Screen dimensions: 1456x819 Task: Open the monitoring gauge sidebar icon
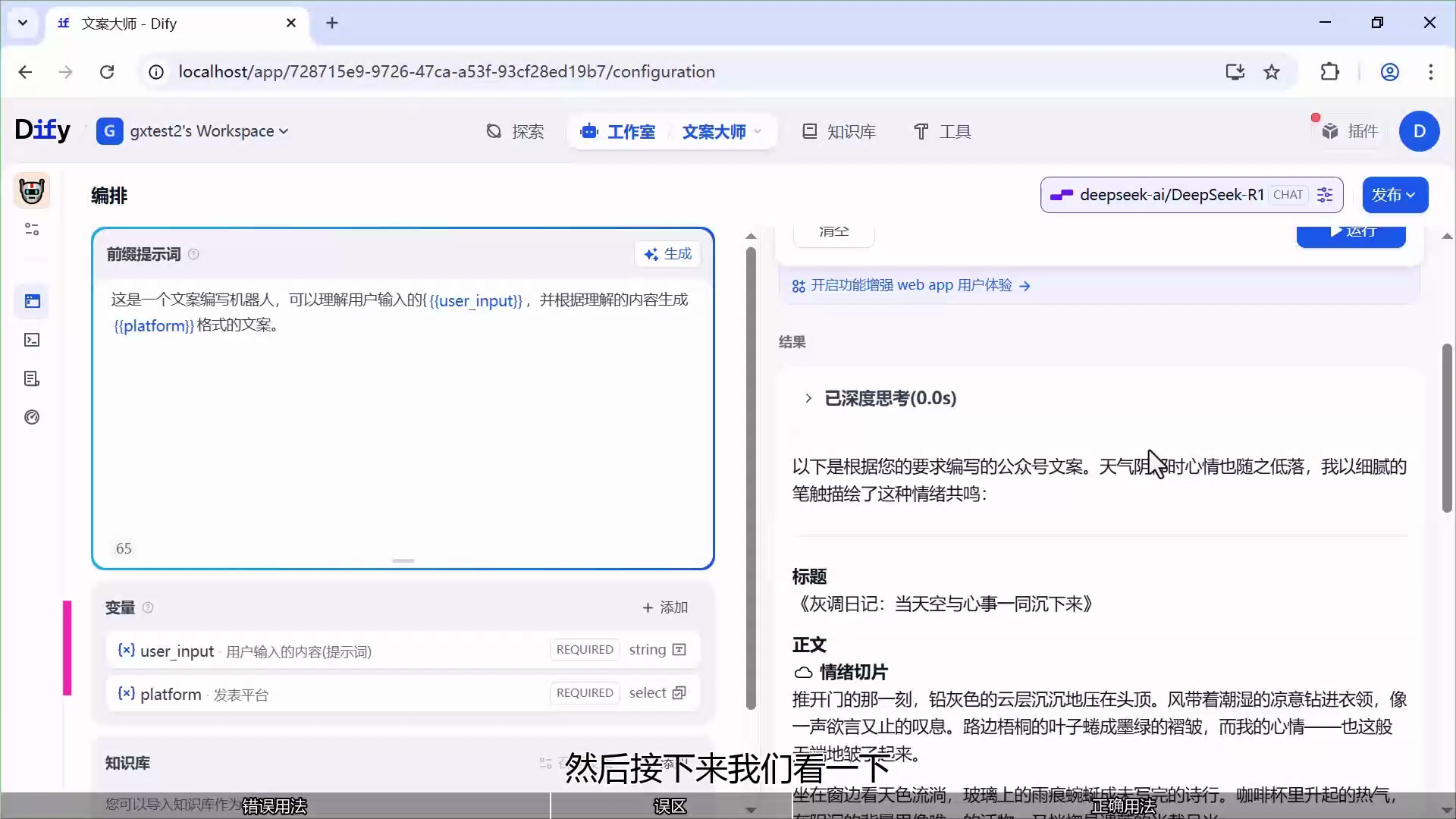coord(32,417)
